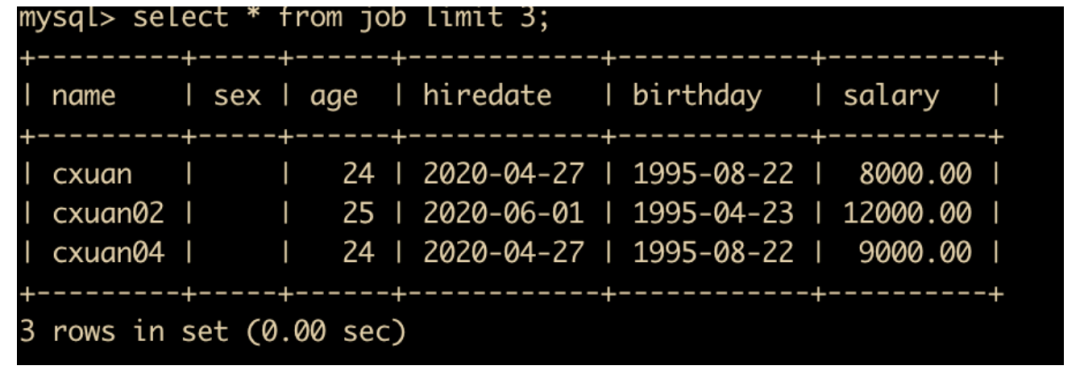Image resolution: width=1080 pixels, height=374 pixels.
Task: Click the salary value 9000.00
Action: [915, 253]
